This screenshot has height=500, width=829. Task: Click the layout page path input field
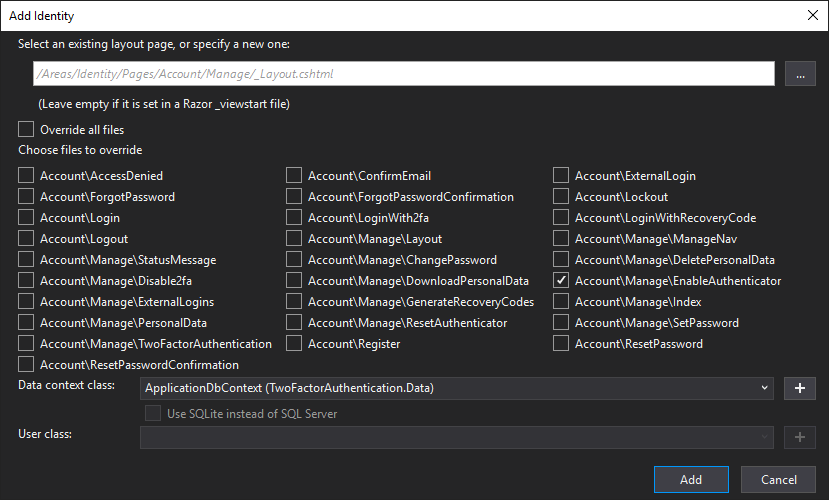pyautogui.click(x=400, y=74)
